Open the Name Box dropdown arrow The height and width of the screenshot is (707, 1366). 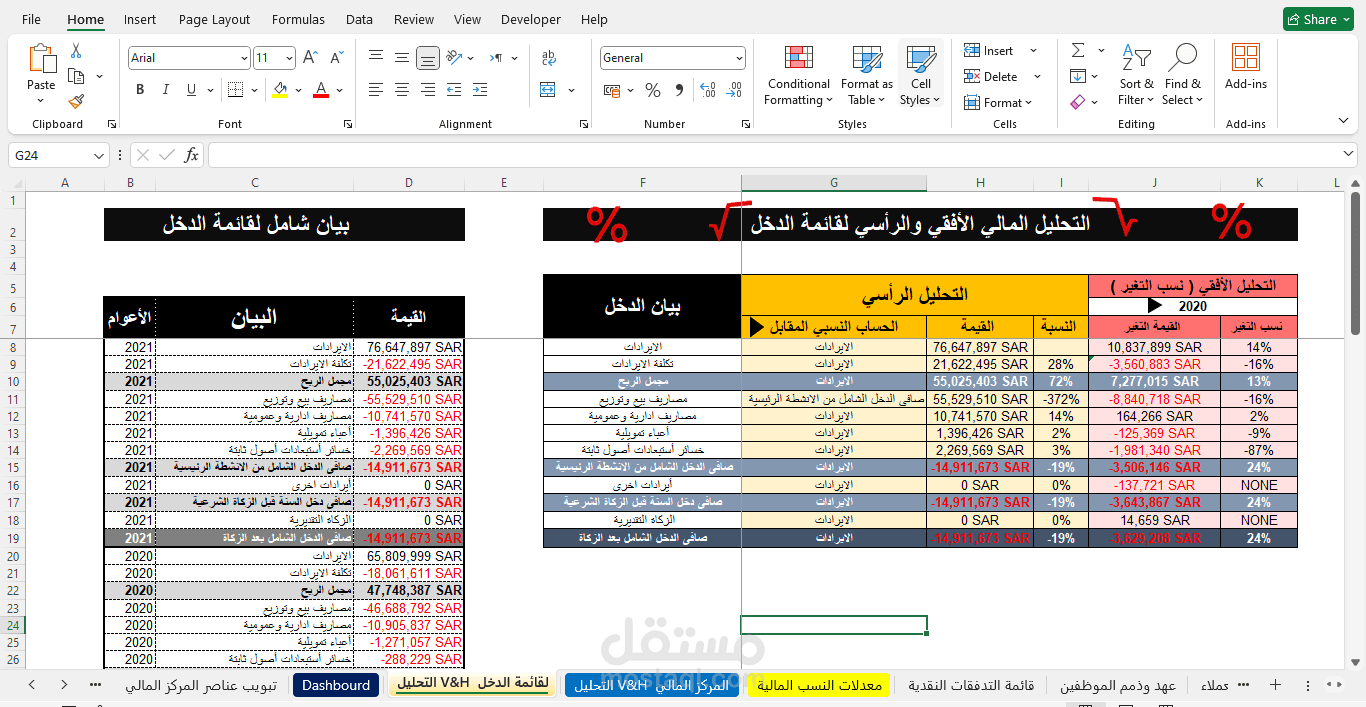[99, 155]
